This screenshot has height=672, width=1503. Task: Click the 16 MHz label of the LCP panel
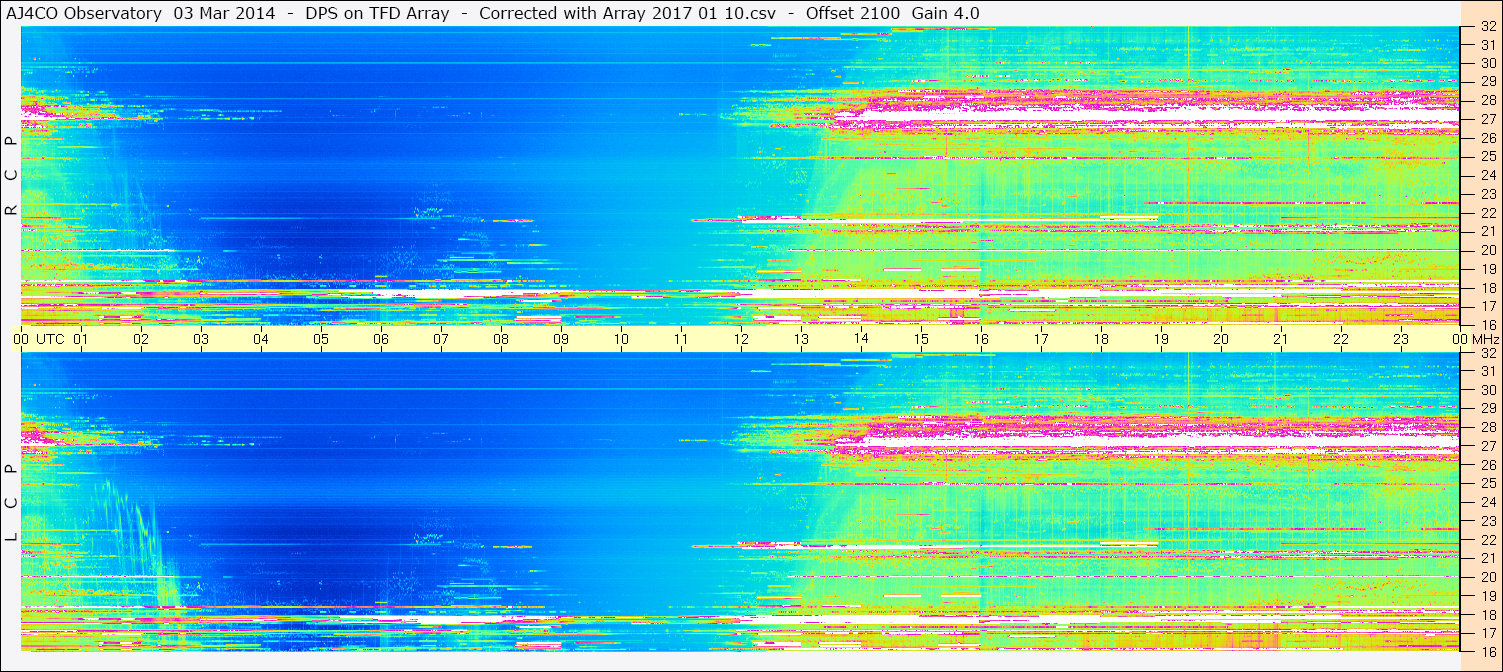[1487, 651]
